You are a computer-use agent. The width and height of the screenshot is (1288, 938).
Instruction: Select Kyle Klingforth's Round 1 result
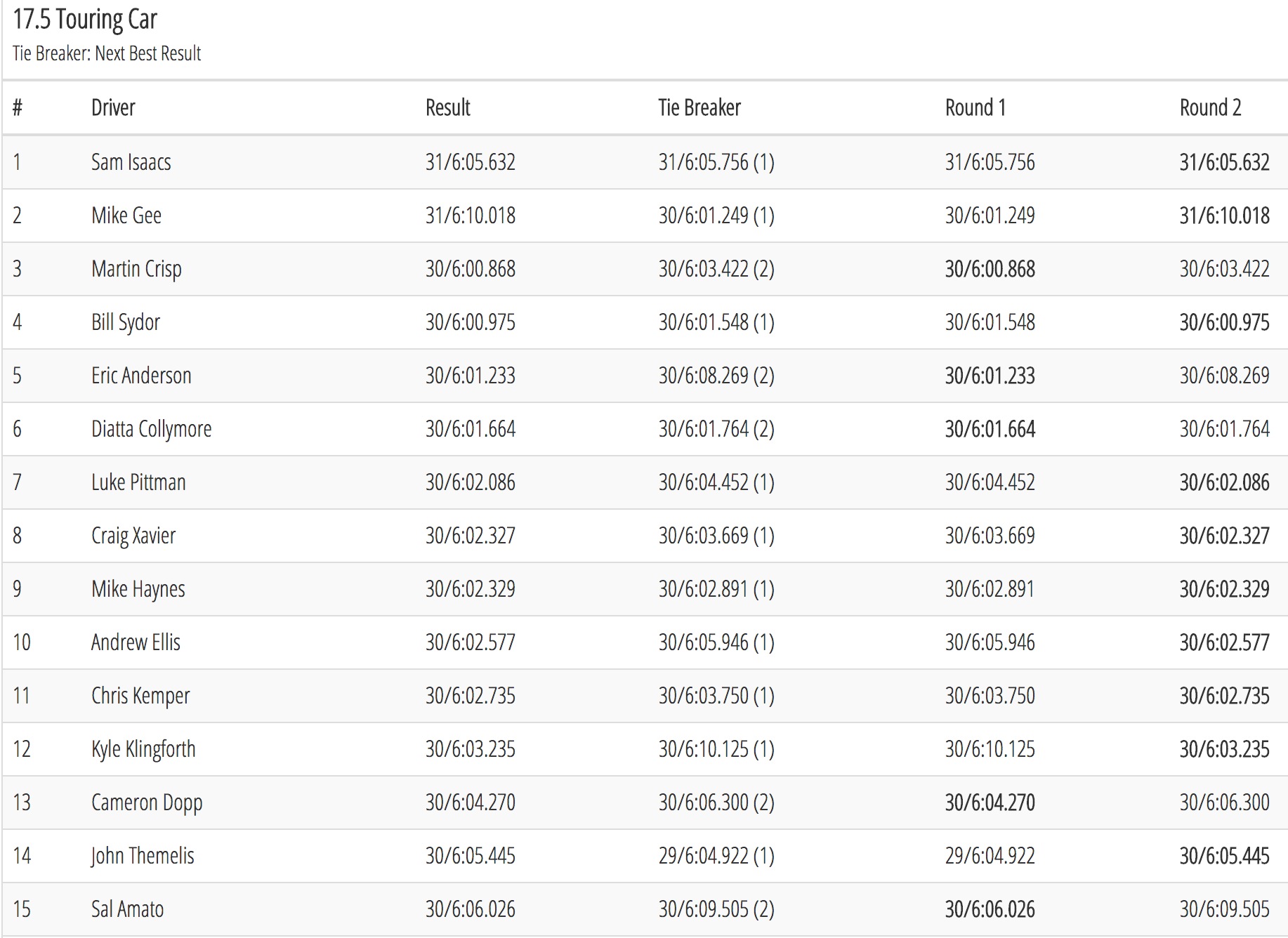pos(990,749)
